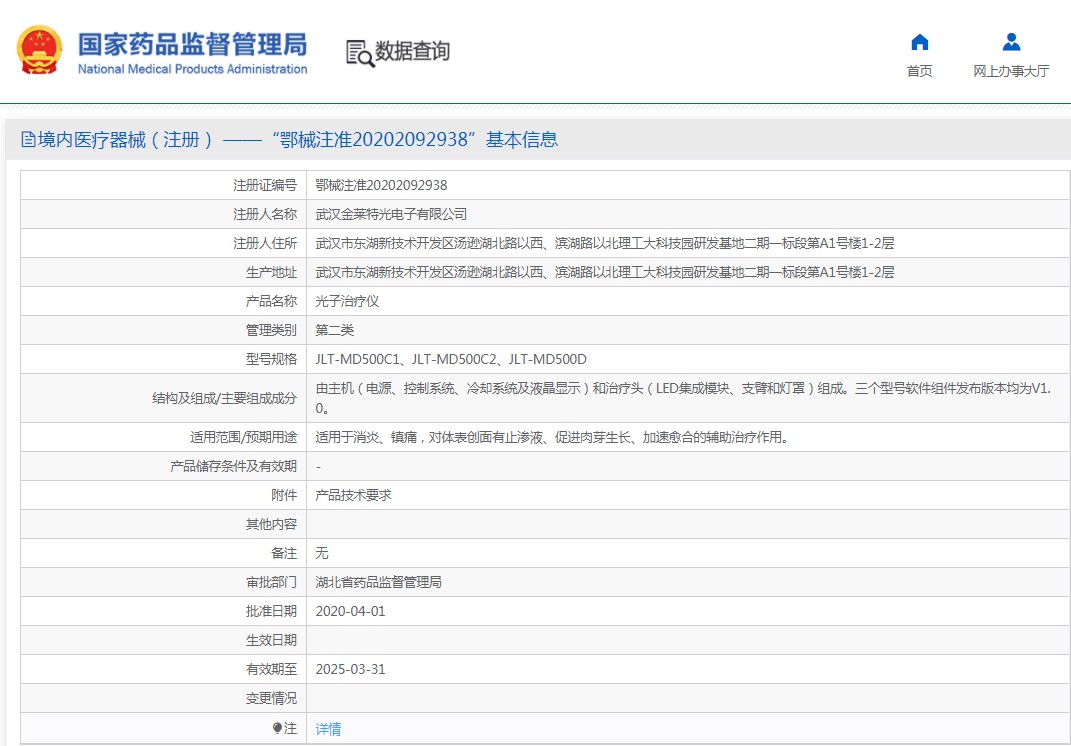Viewport: 1071px width, 746px height.
Task: Click the 生效日期 label
Action: [x=271, y=641]
